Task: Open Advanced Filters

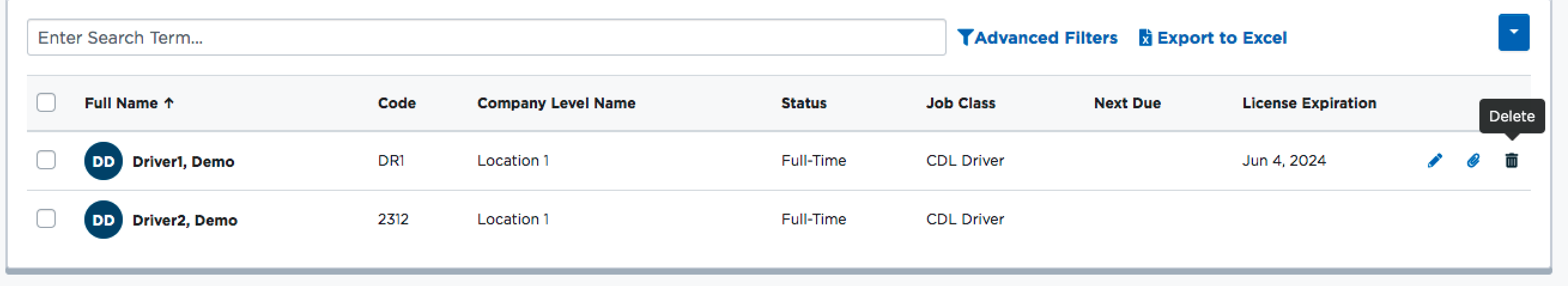Action: click(1046, 38)
